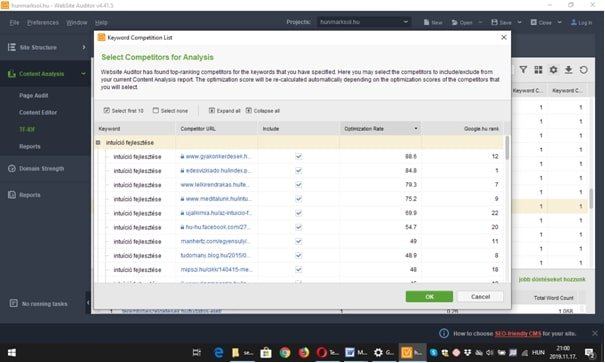The image size is (605, 363).
Task: Expand the Open button dropdown arrow
Action: pos(480,22)
